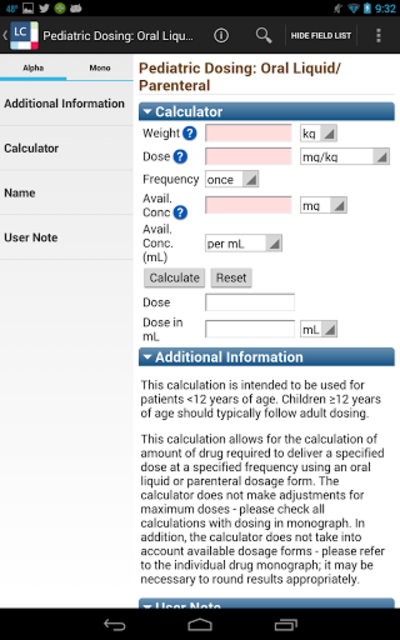400x640 pixels.
Task: Open the 'per mL' concentration dropdown
Action: click(x=243, y=244)
